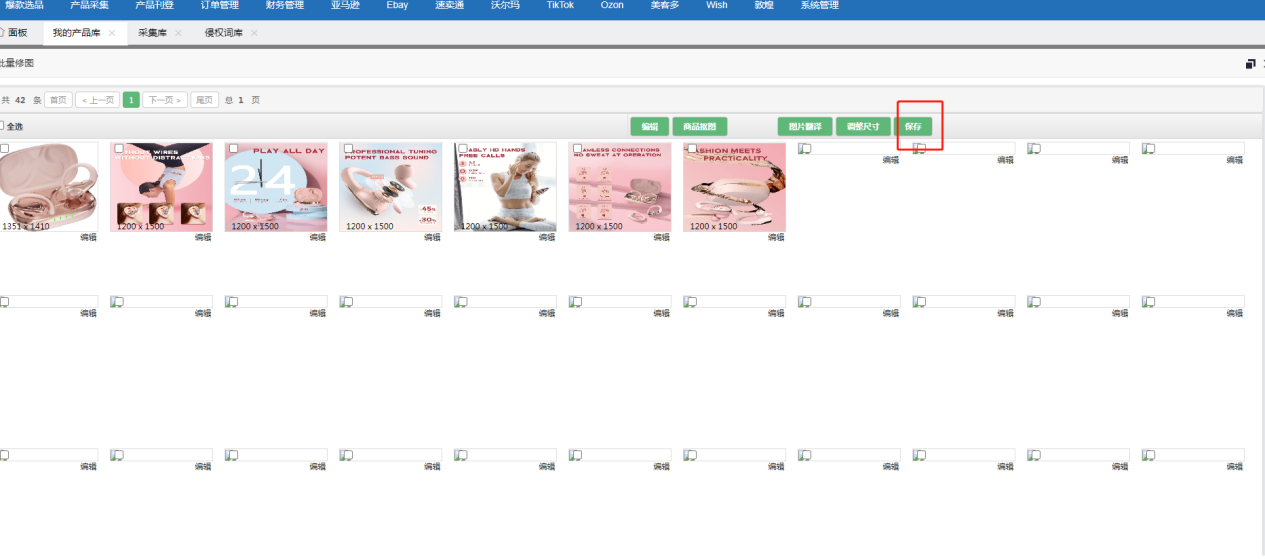Click the green 保存 button
1265x559 pixels.
tap(913, 127)
